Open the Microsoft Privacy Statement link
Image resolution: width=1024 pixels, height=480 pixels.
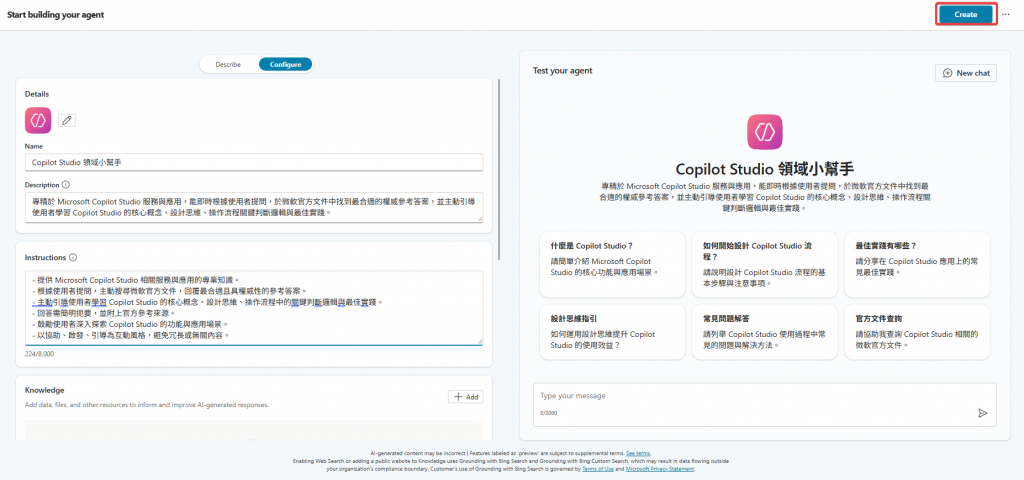[x=660, y=469]
